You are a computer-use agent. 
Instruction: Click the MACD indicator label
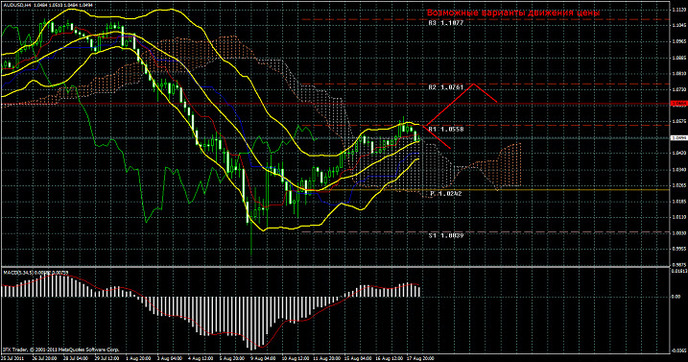pos(36,273)
